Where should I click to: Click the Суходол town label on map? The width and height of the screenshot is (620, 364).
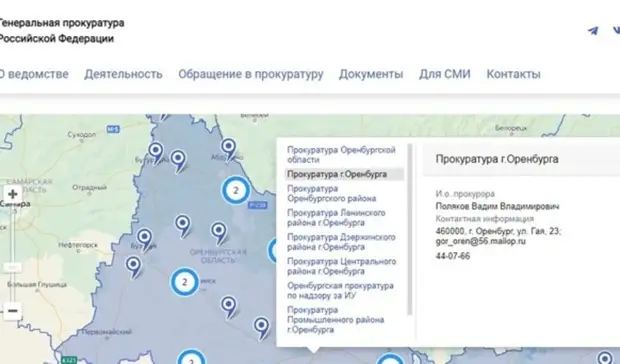click(x=81, y=135)
